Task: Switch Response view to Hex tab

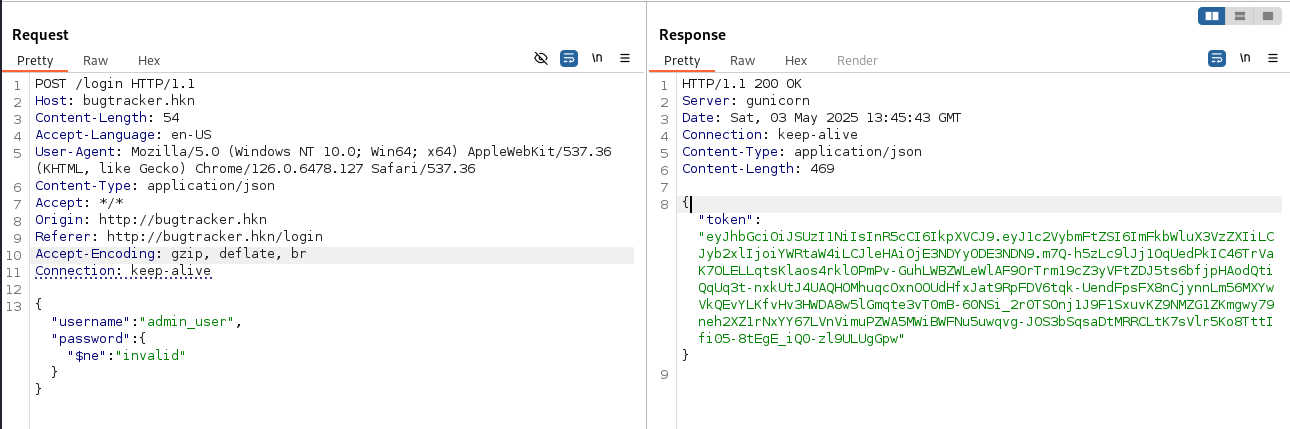Action: click(x=796, y=61)
